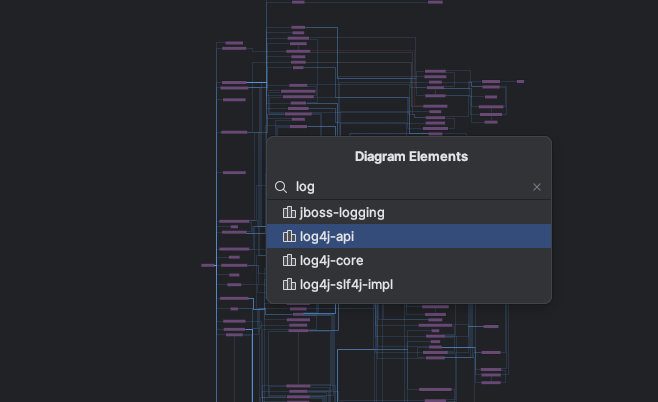
Task: Click the library icon beside log4j-api
Action: coord(289,236)
